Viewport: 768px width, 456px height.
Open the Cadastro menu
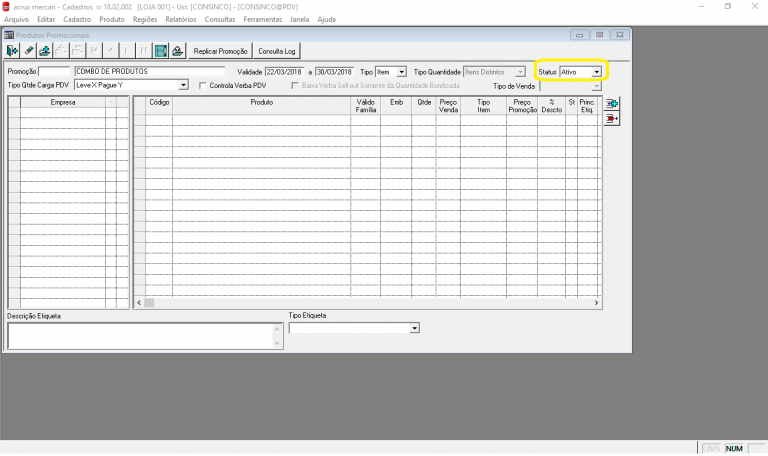[x=77, y=20]
